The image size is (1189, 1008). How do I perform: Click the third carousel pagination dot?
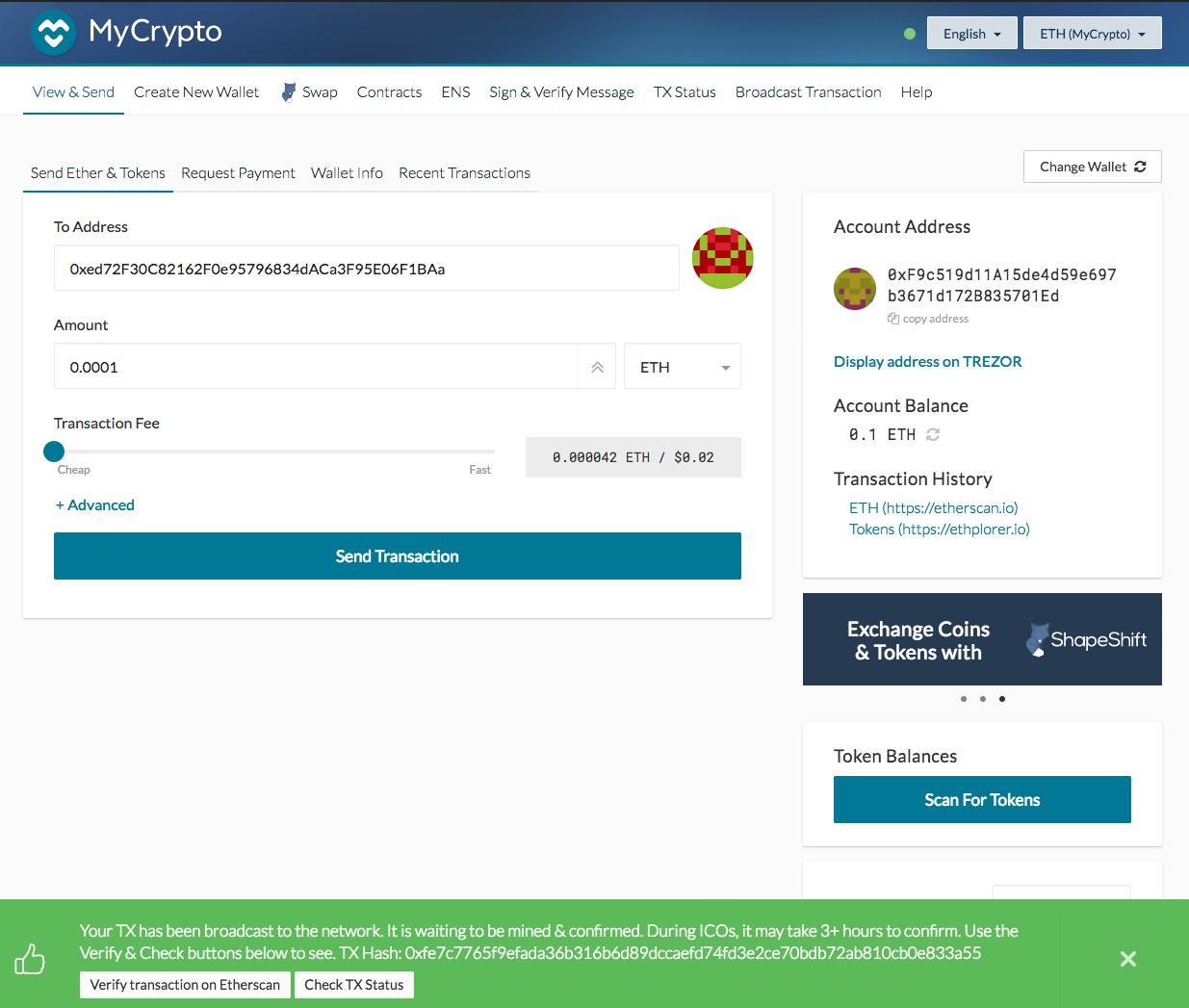coord(1002,699)
